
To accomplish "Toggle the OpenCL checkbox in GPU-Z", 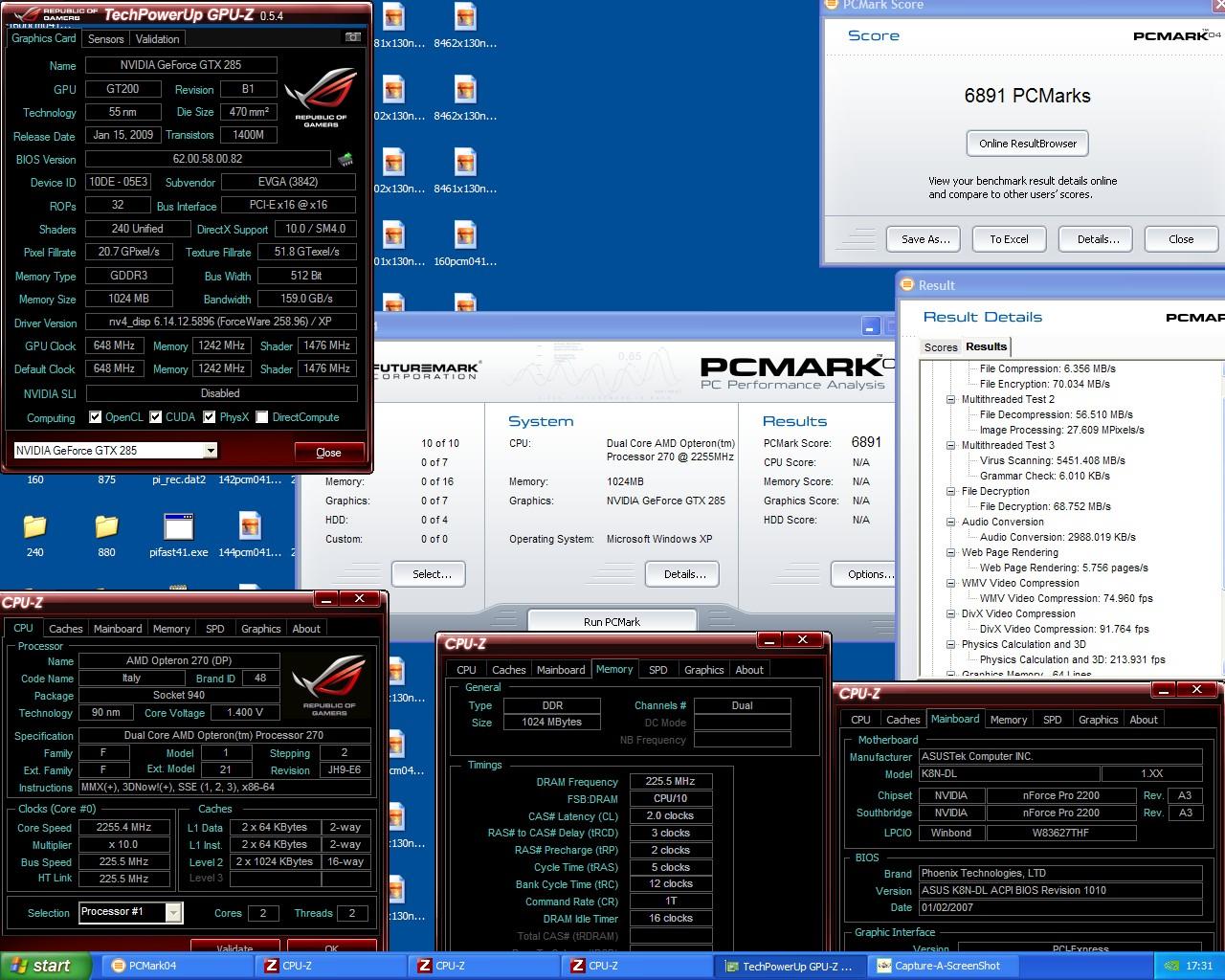I will pos(95,417).
